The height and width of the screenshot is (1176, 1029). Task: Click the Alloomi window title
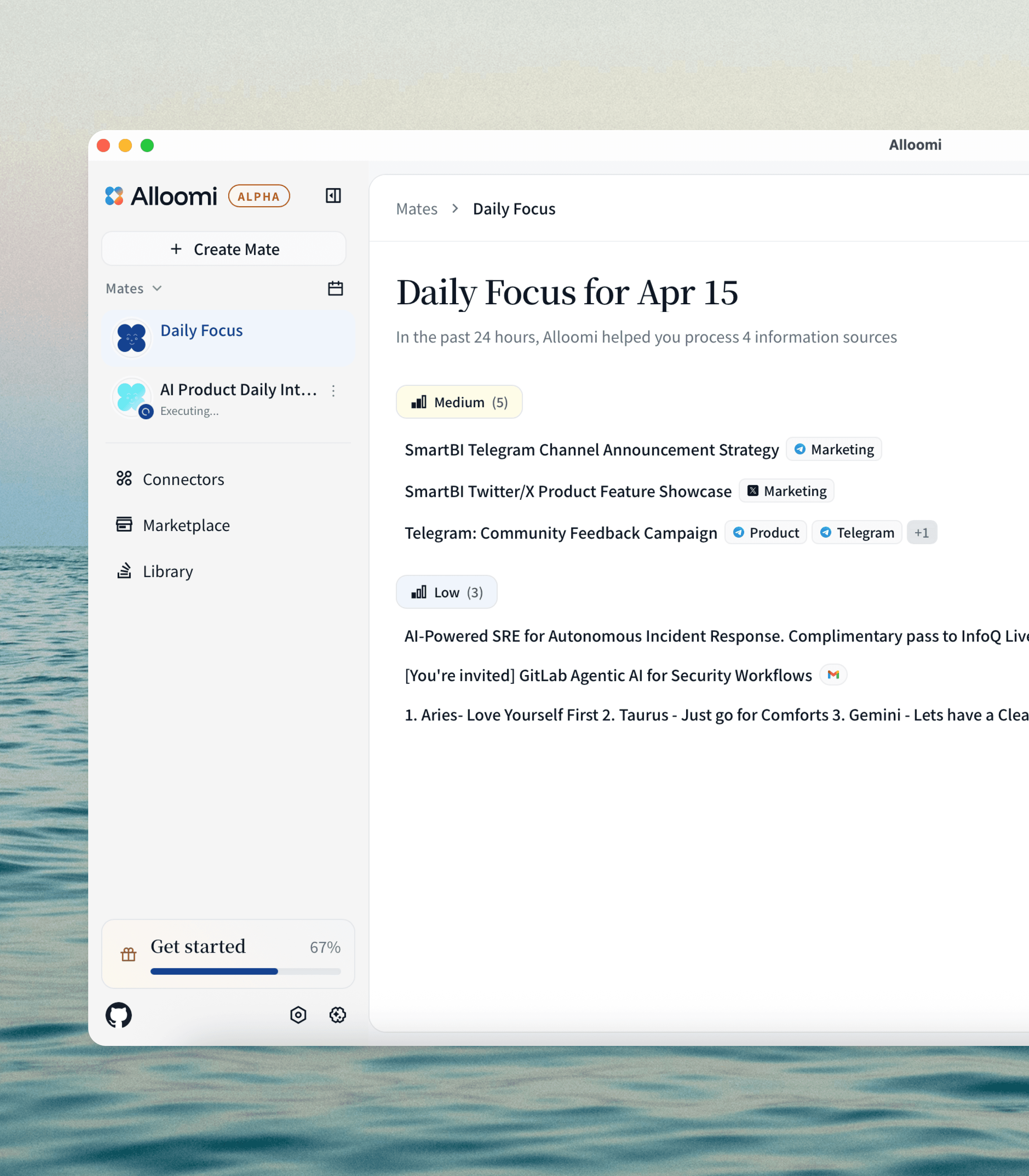[x=915, y=145]
